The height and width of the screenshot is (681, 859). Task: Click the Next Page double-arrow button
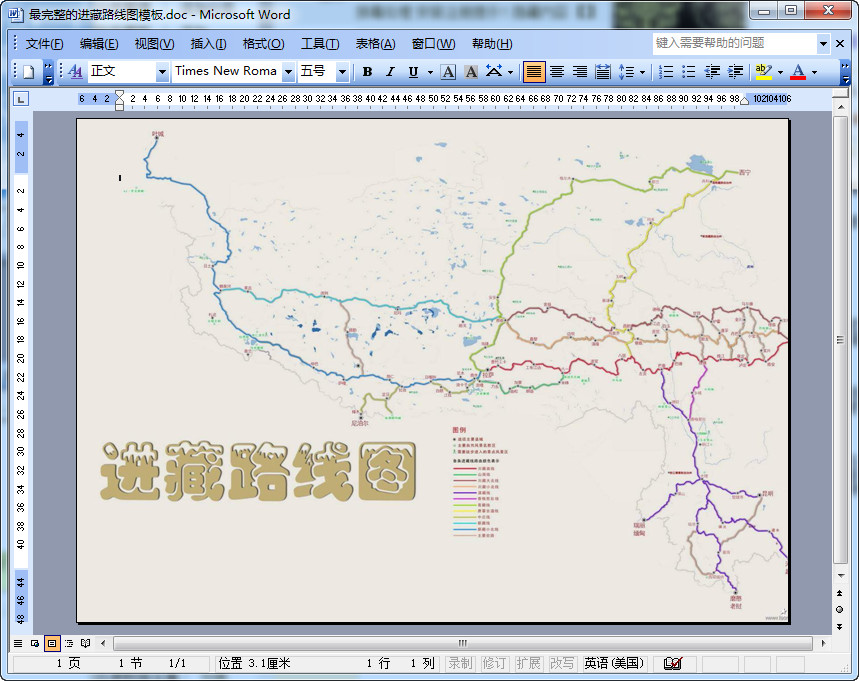click(839, 627)
